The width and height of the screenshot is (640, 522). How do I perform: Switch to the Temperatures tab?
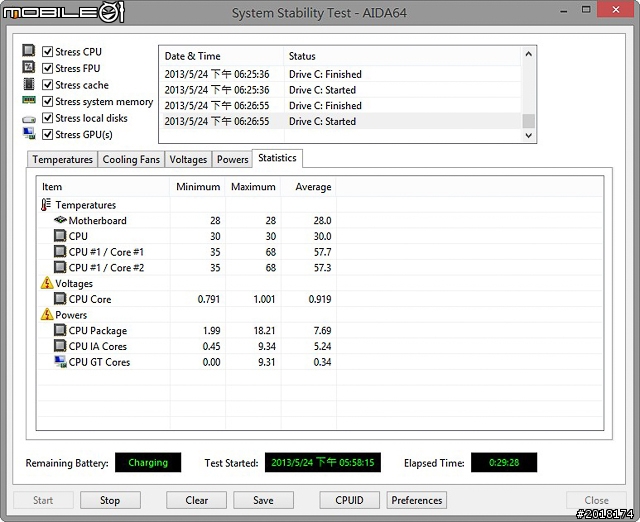click(62, 159)
